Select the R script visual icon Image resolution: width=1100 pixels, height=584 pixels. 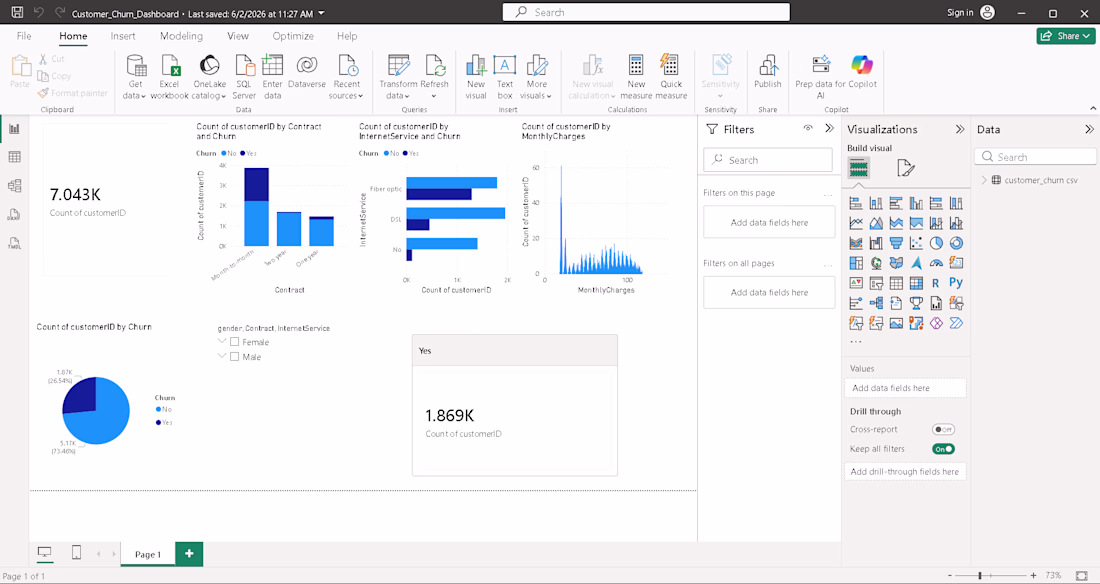pyautogui.click(x=936, y=283)
